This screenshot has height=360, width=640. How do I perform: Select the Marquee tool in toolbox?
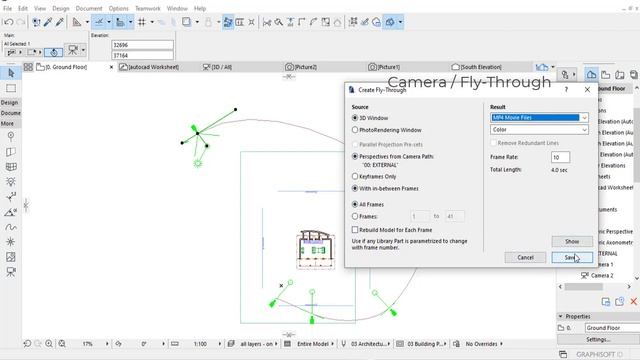coord(11,88)
